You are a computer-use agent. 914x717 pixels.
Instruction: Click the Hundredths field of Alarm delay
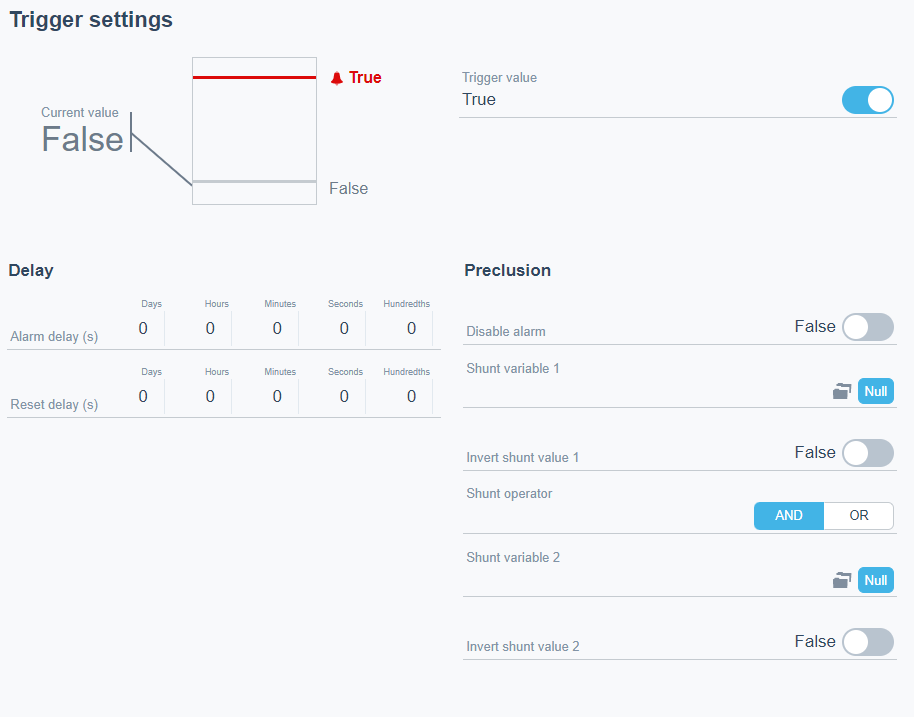(410, 328)
